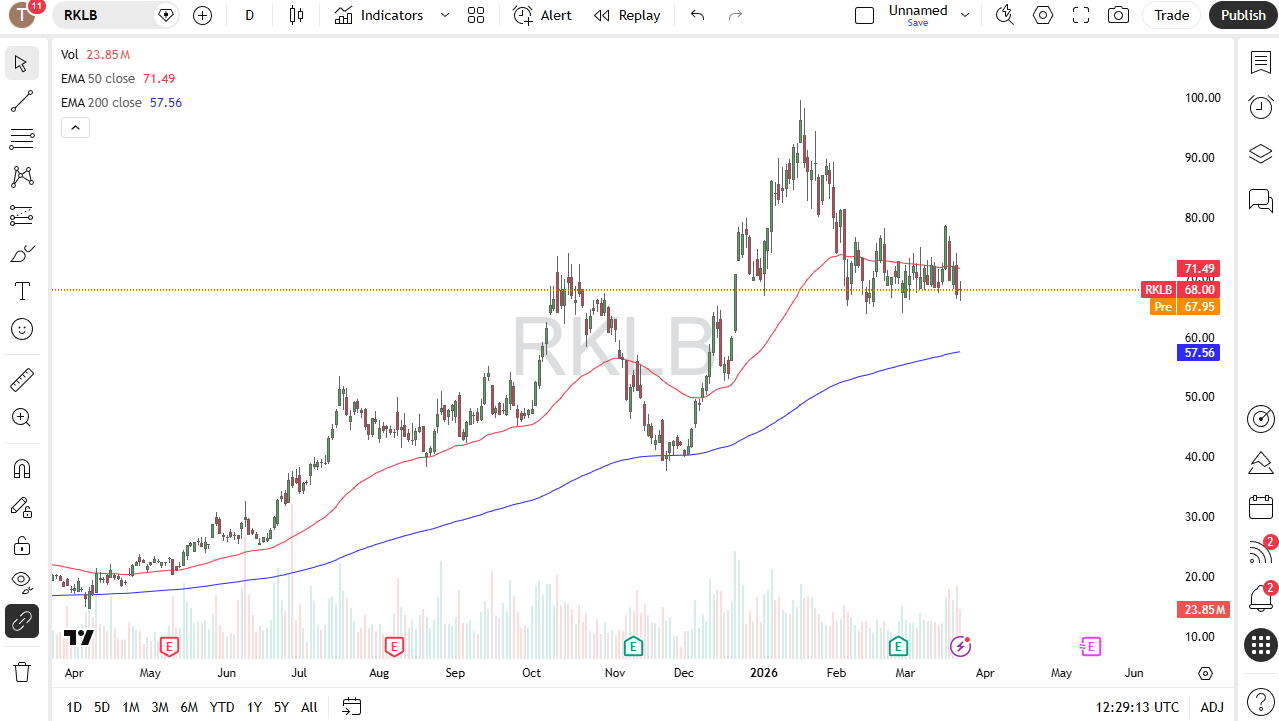1279x721 pixels.
Task: Remove objects with the trash icon
Action: pos(22,671)
